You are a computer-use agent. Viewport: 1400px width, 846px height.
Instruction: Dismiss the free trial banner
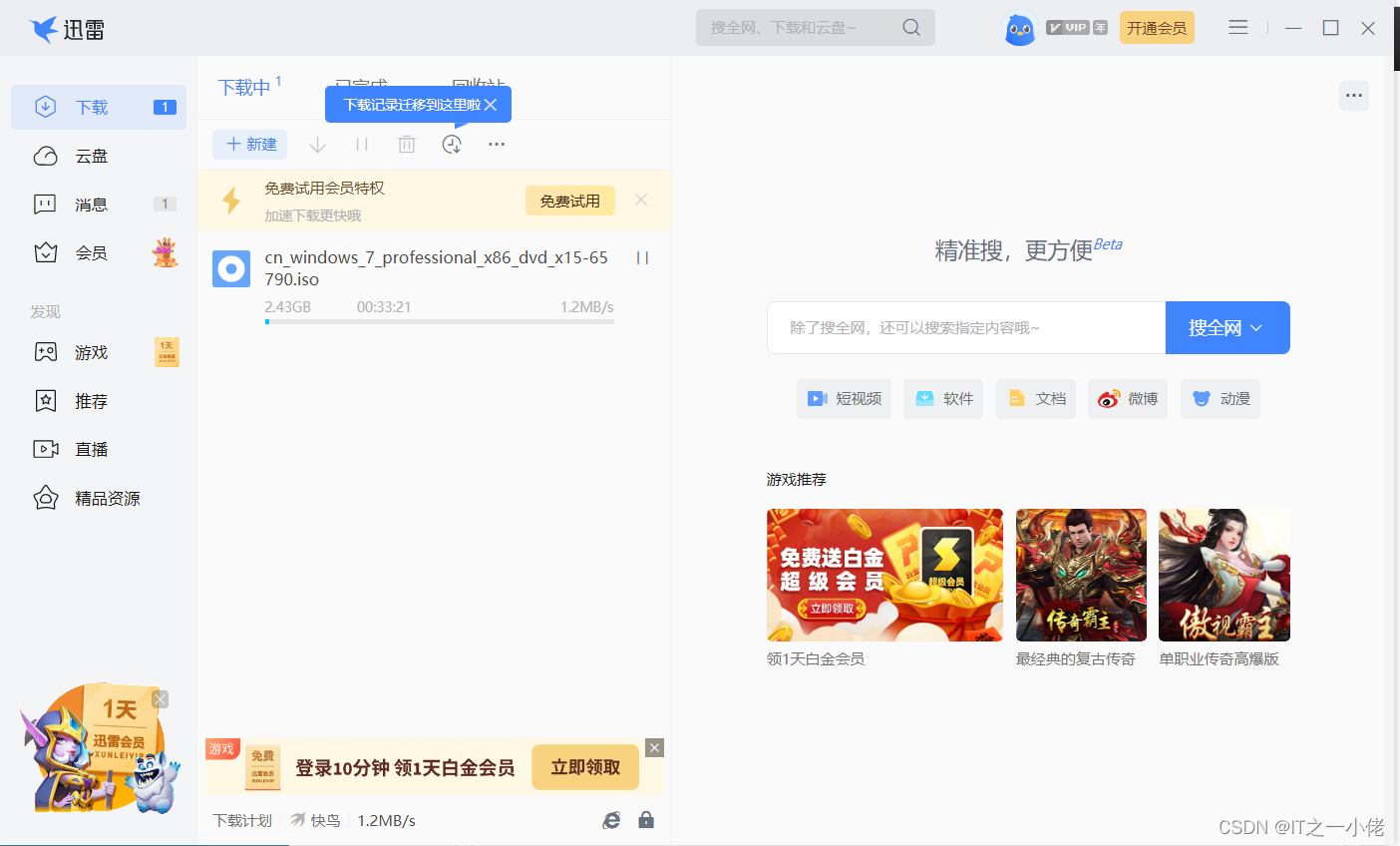641,200
